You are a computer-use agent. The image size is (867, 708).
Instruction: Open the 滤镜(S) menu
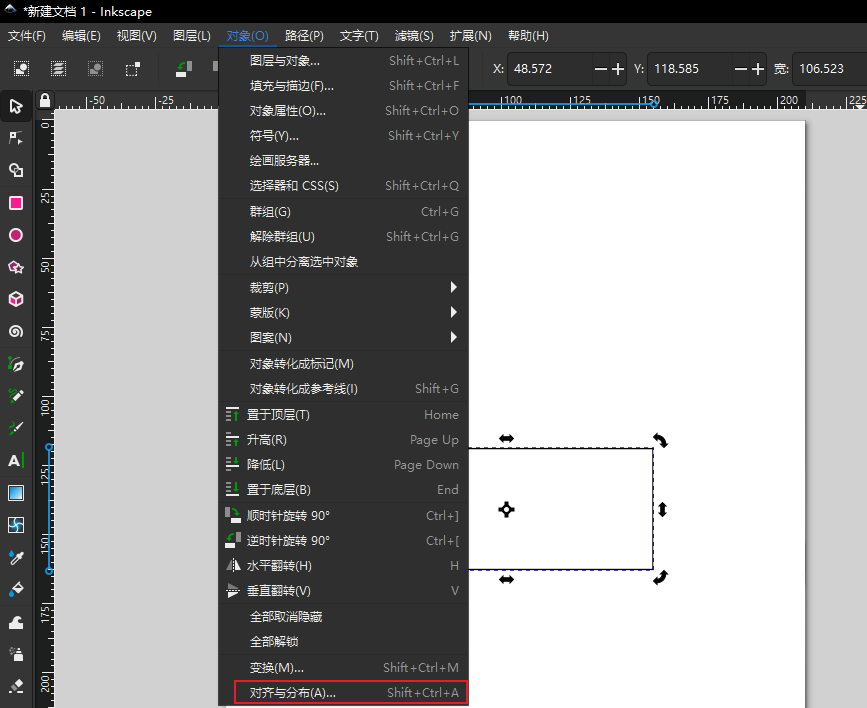[x=414, y=36]
